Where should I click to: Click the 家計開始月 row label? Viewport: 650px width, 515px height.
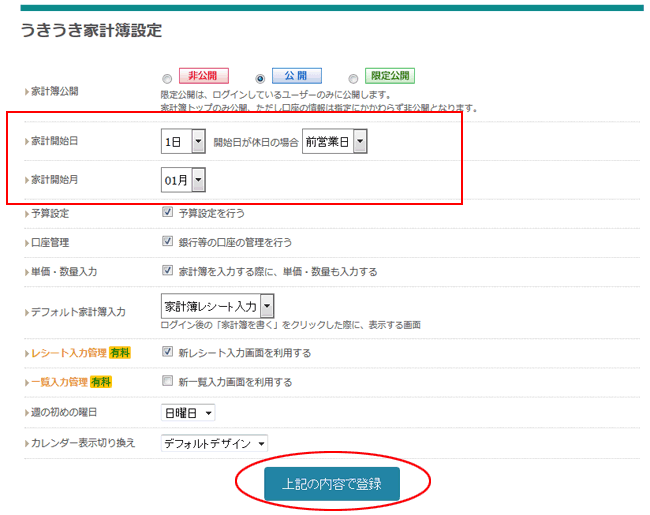pyautogui.click(x=54, y=180)
